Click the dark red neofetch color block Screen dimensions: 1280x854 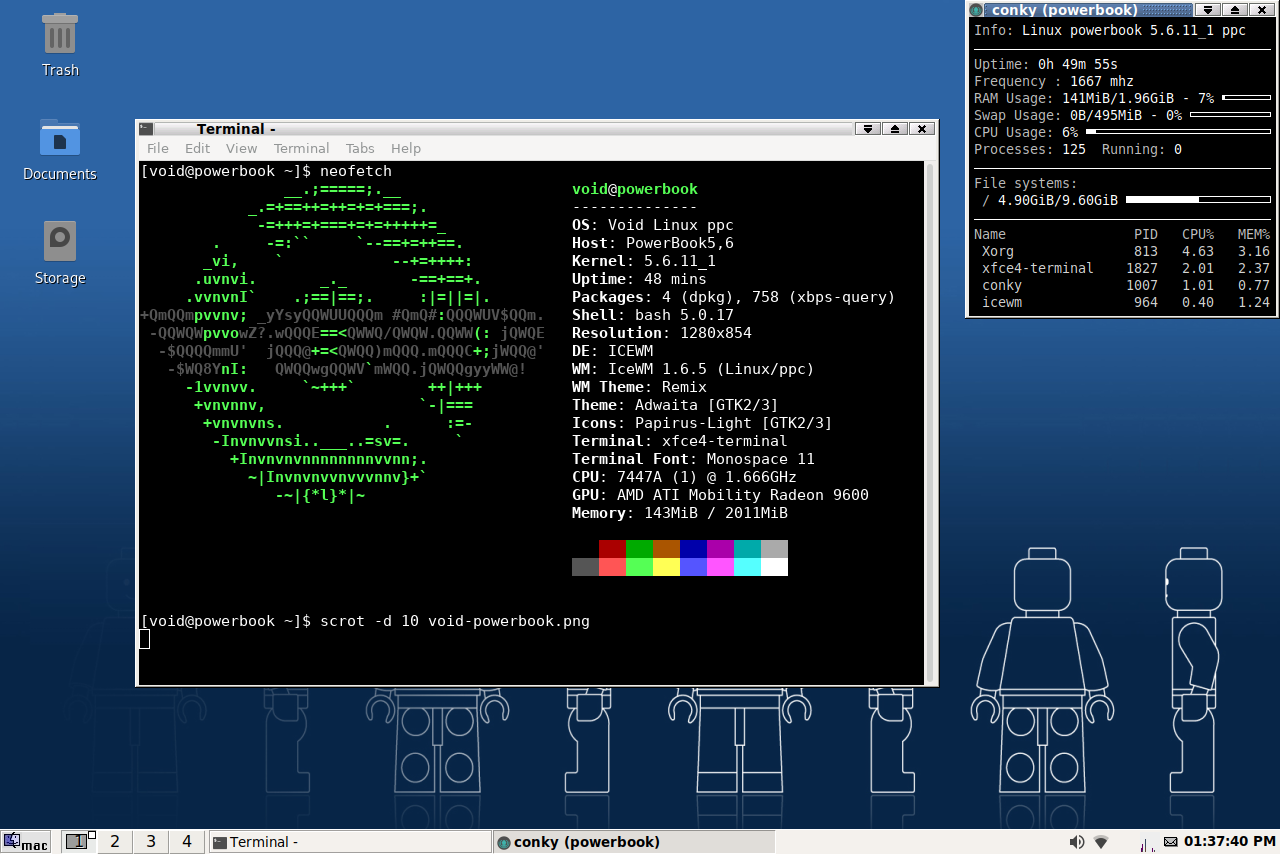click(x=612, y=549)
